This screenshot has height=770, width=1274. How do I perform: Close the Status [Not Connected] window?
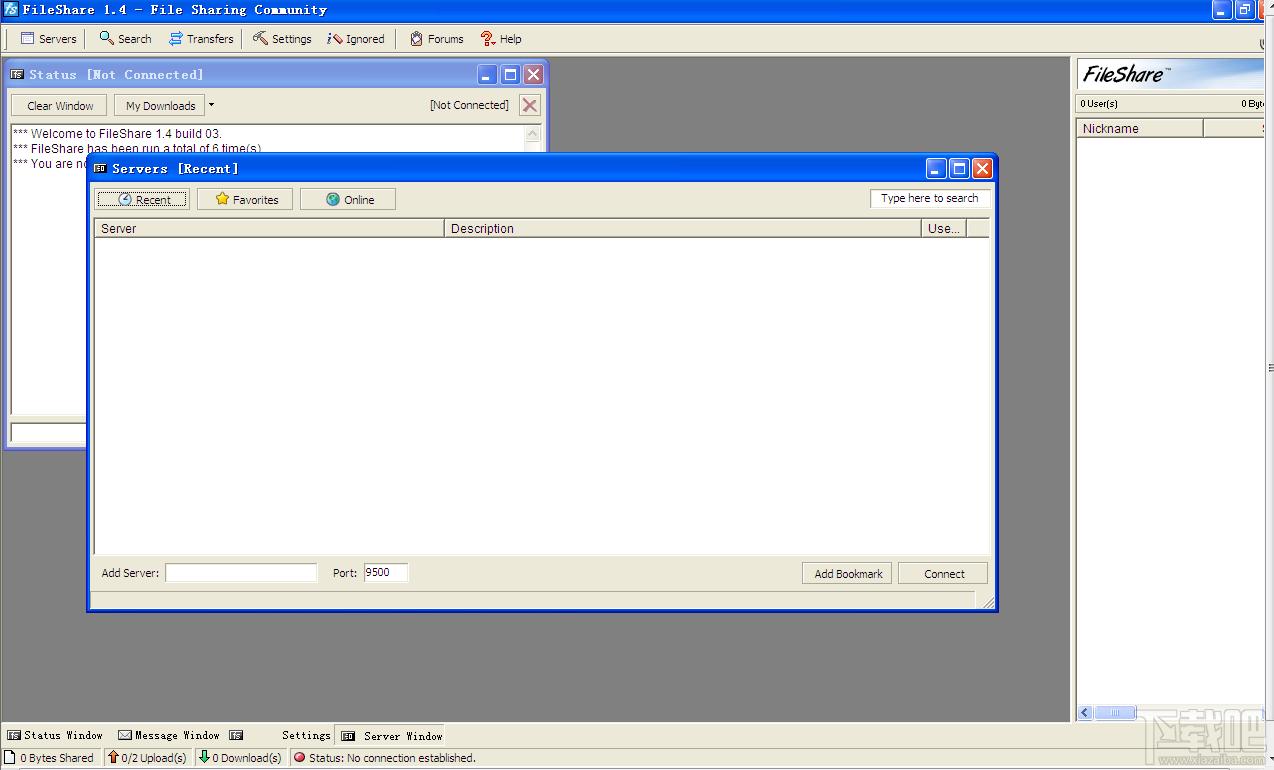pyautogui.click(x=534, y=74)
